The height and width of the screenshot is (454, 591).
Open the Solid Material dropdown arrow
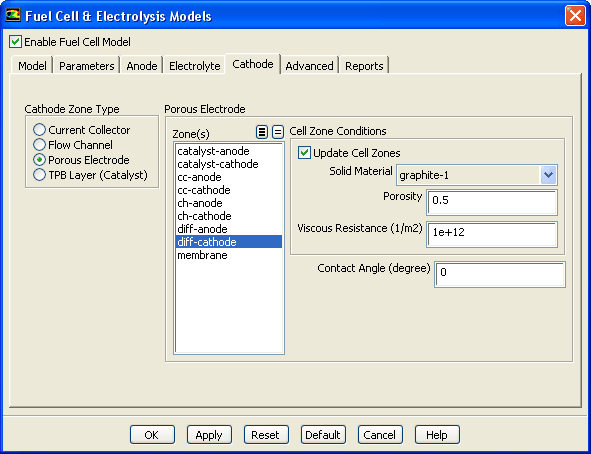[x=548, y=175]
